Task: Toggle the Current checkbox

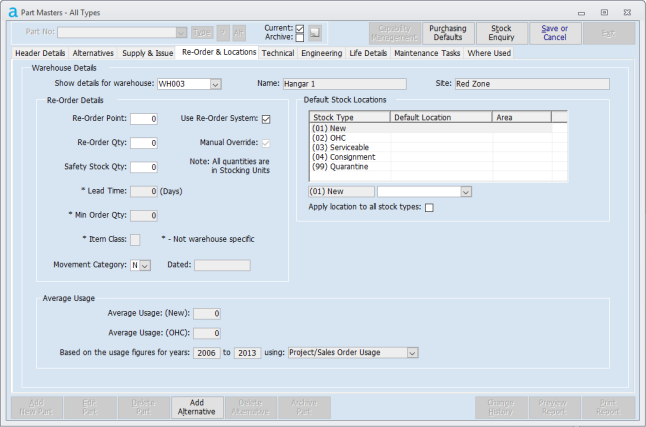Action: (x=300, y=28)
